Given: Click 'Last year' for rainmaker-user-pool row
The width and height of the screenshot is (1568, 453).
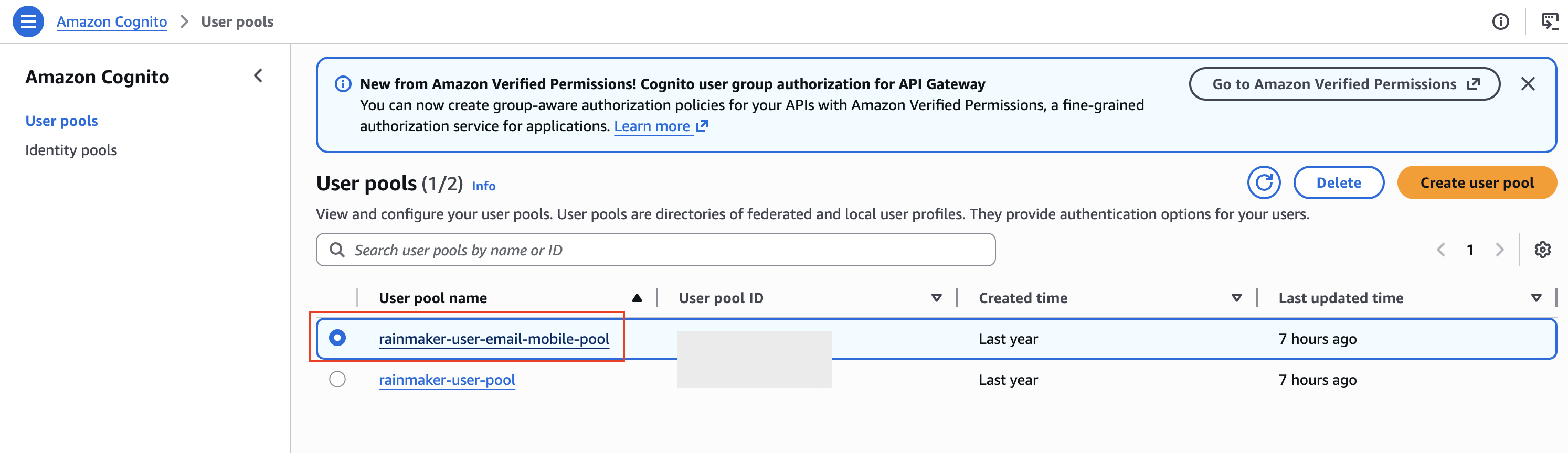Looking at the screenshot, I should point(1008,380).
